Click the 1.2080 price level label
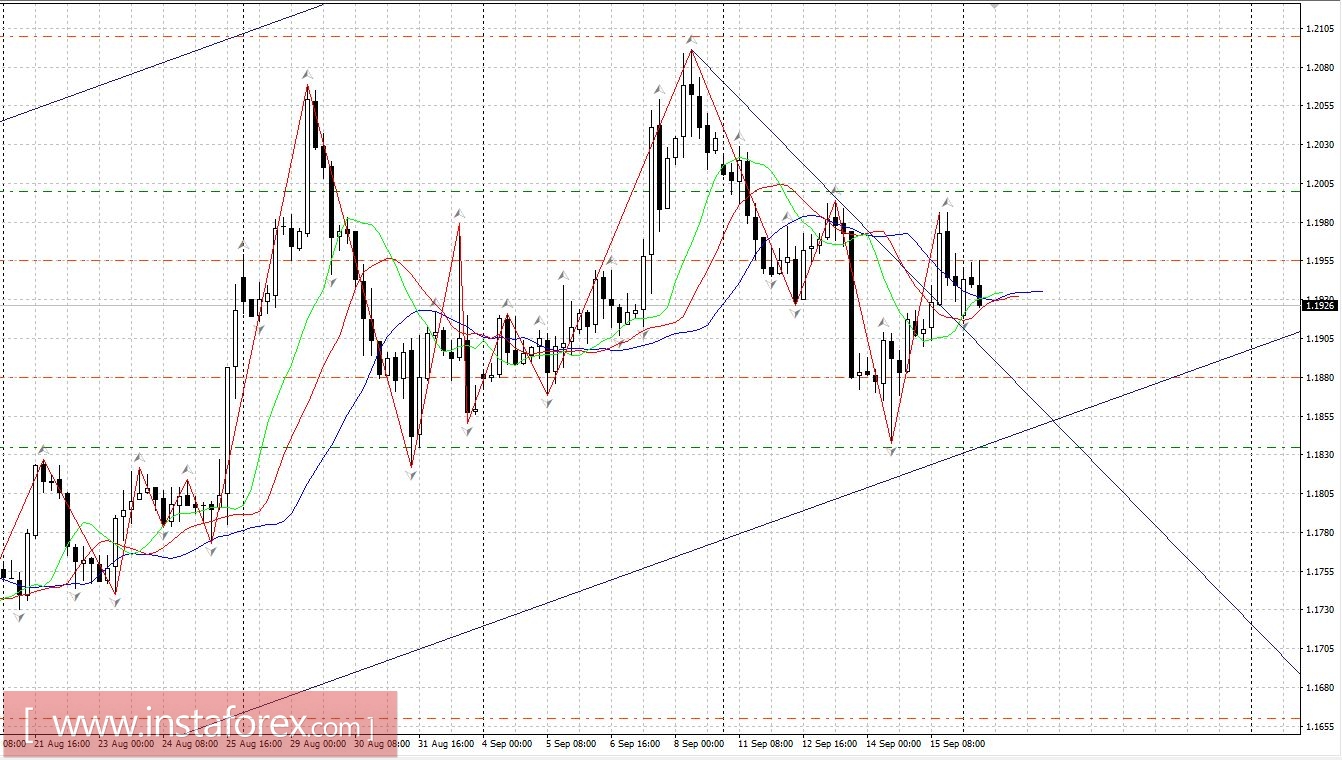 pos(1321,68)
